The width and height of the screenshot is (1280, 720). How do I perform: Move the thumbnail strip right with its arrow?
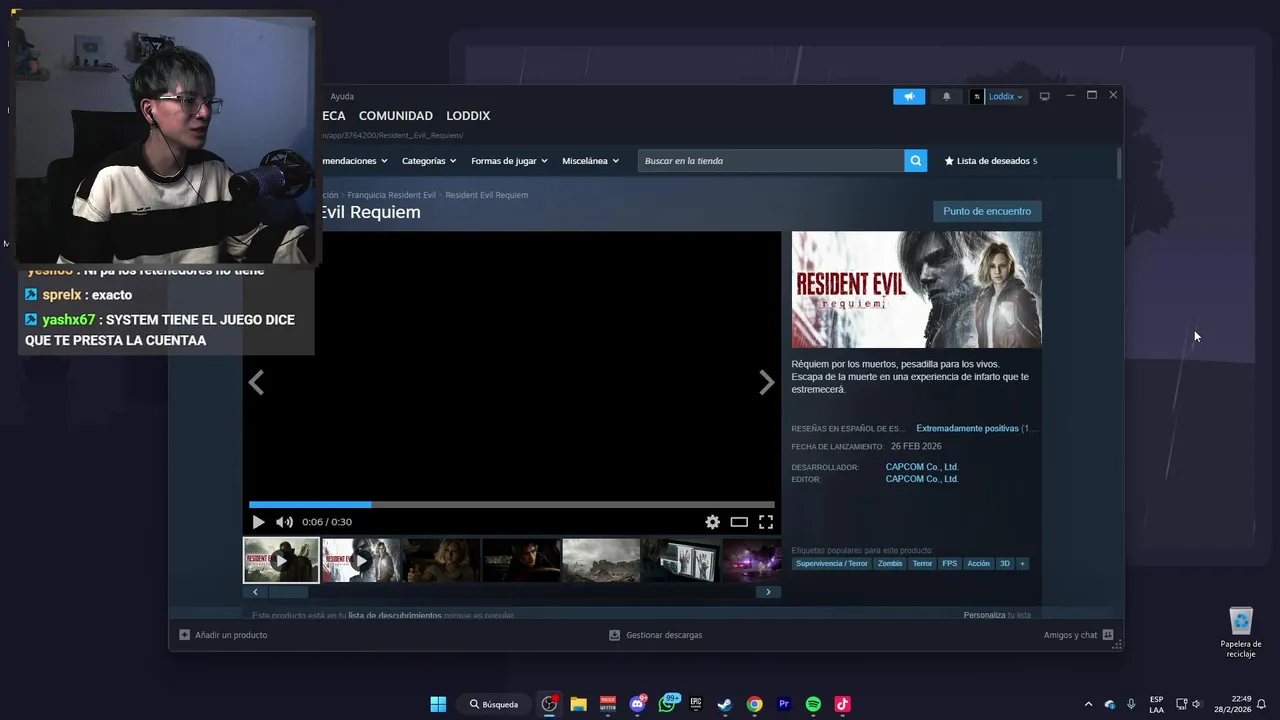coord(768,592)
